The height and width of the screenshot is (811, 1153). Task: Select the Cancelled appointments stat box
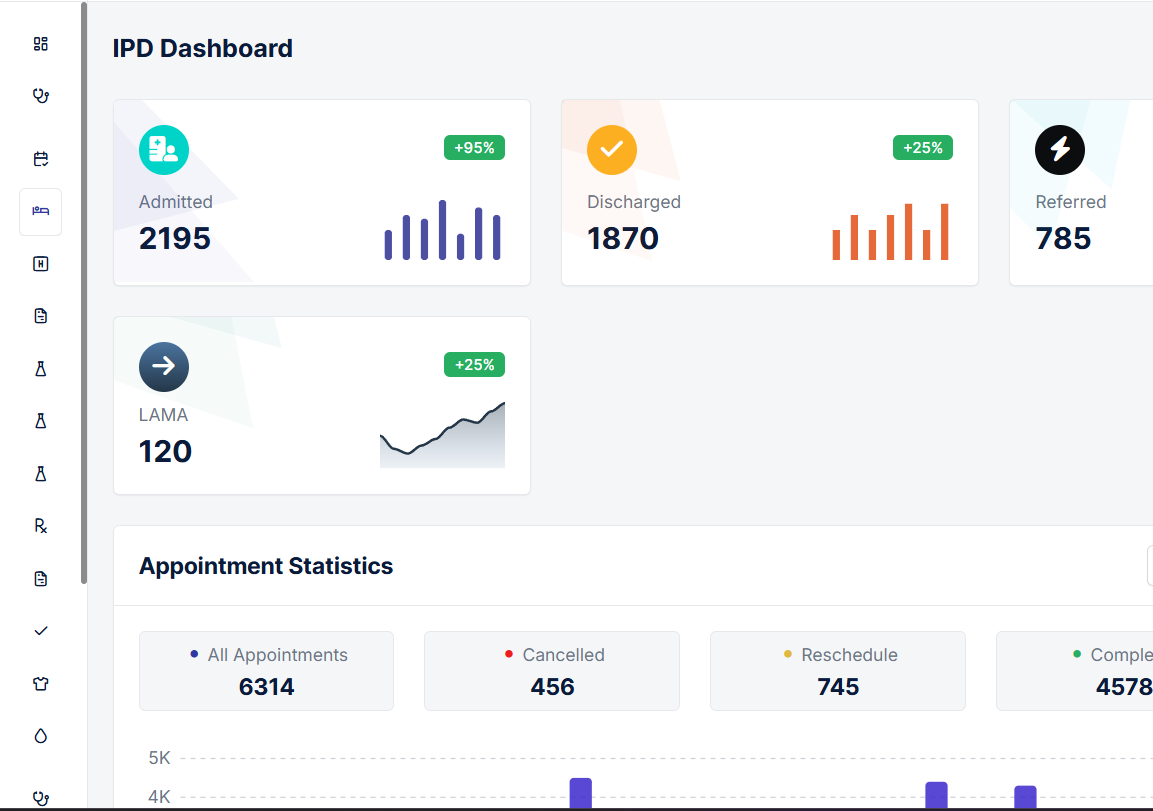[552, 671]
